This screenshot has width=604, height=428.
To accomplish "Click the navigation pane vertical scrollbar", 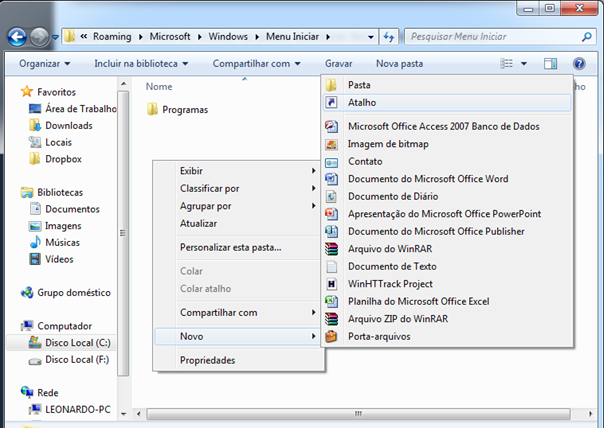I will coord(123,233).
